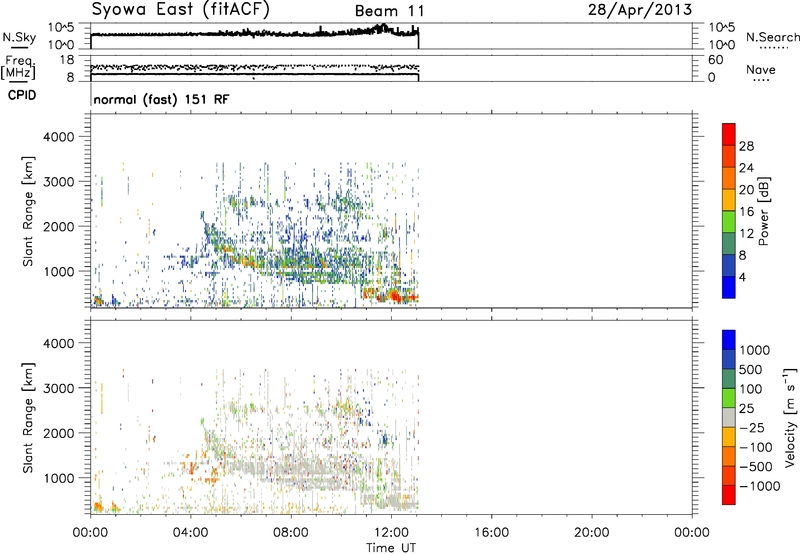800x554 pixels.
Task: Click the 08:00 time tick label
Action: 291,533
